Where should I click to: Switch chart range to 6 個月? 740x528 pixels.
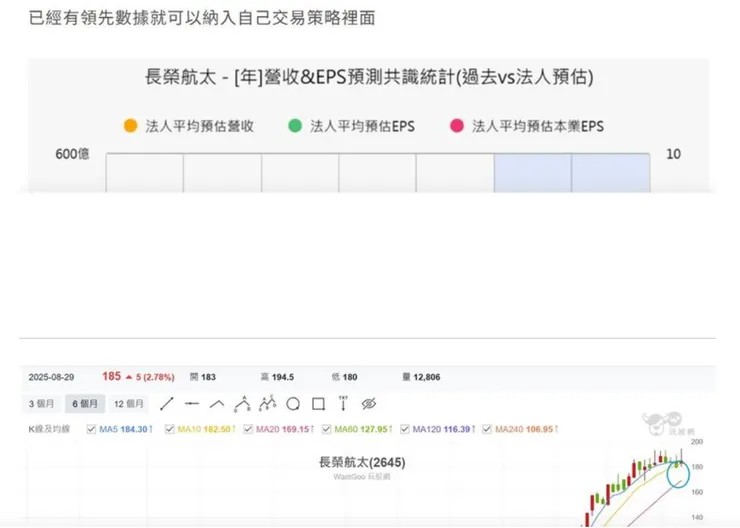(85, 404)
